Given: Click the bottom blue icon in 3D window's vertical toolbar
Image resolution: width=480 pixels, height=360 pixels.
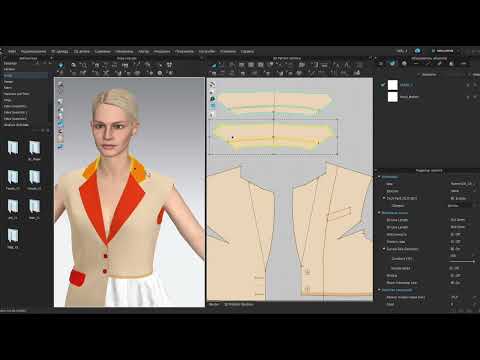Looking at the screenshot, I should click(x=60, y=147).
